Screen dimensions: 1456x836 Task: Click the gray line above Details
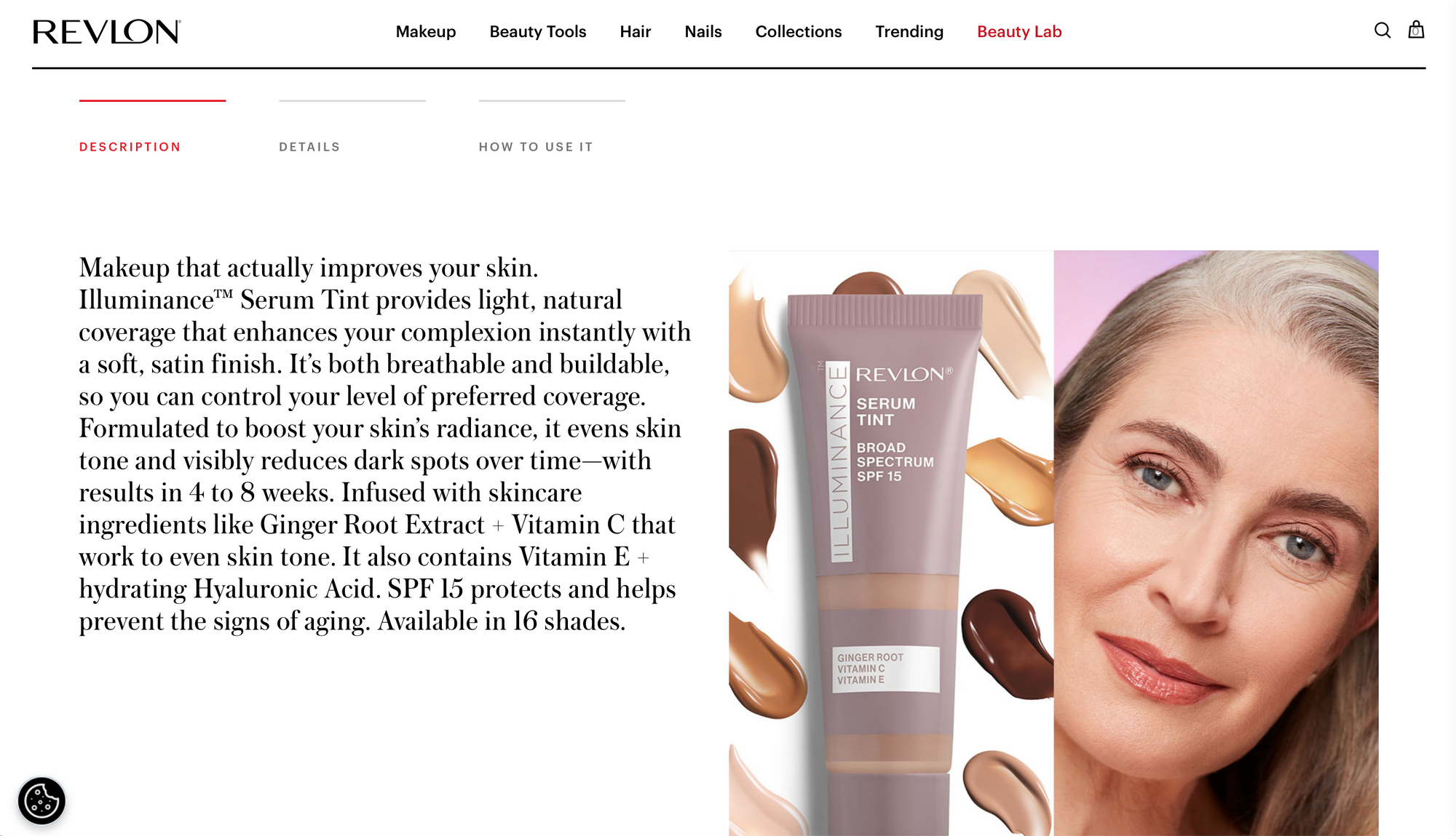(352, 100)
